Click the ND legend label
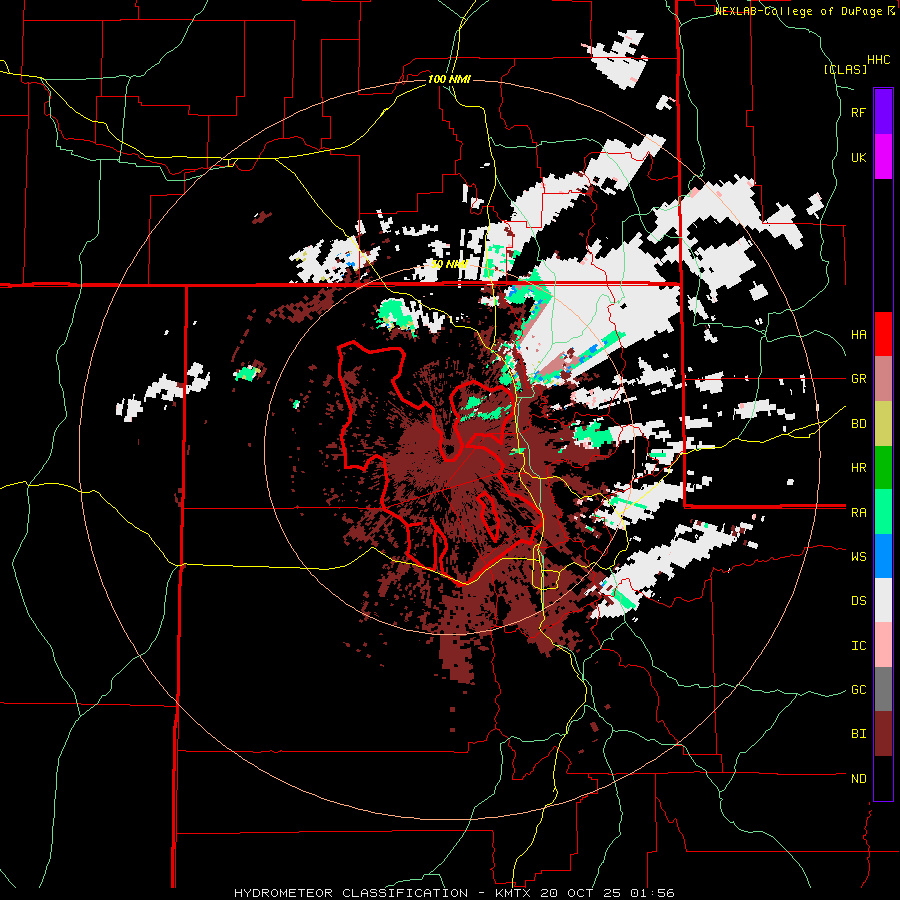This screenshot has height=900, width=900. tap(858, 779)
